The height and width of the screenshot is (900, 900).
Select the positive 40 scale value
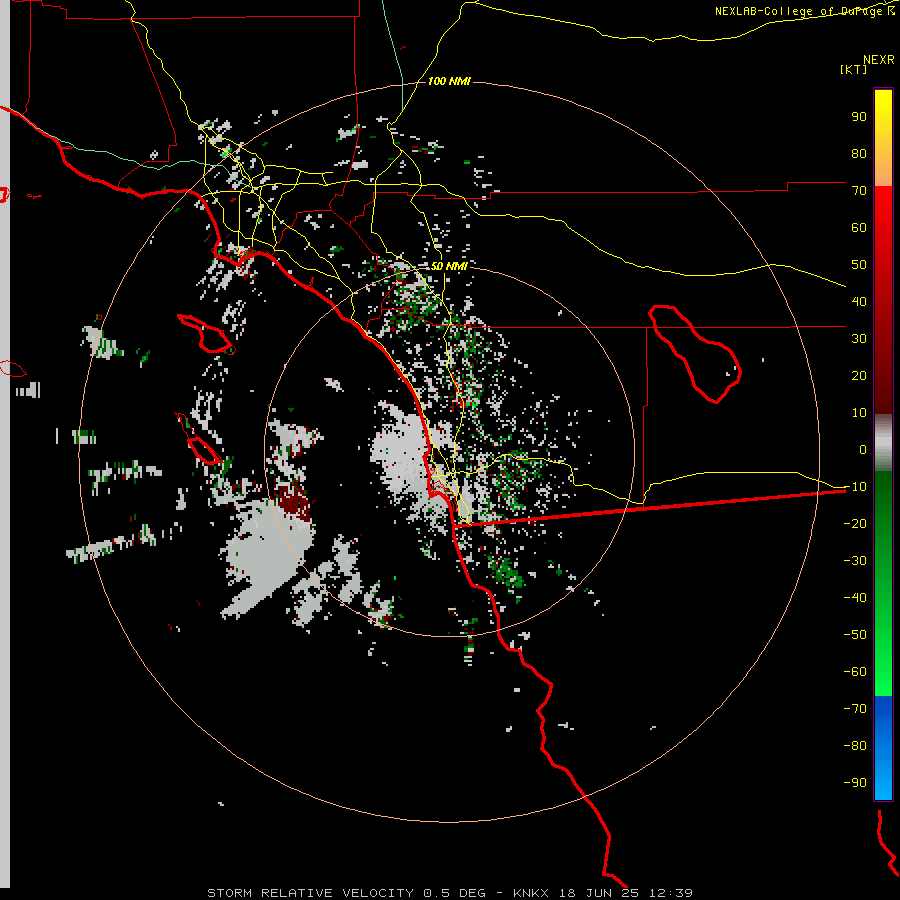click(x=859, y=301)
